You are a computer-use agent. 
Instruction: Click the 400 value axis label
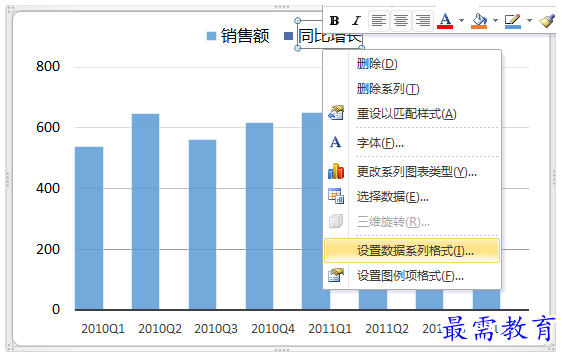48,188
